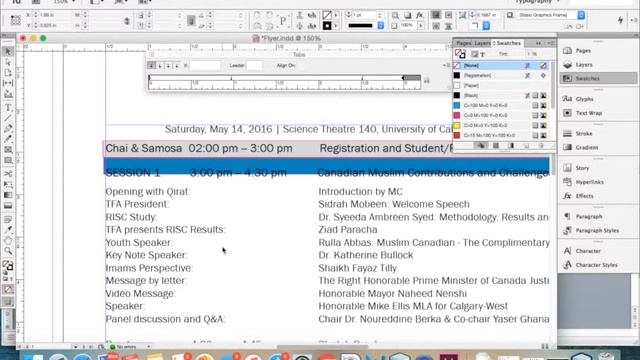This screenshot has width=640, height=360.
Task: Toggle formatting affects text in Swatches
Action: point(482,54)
